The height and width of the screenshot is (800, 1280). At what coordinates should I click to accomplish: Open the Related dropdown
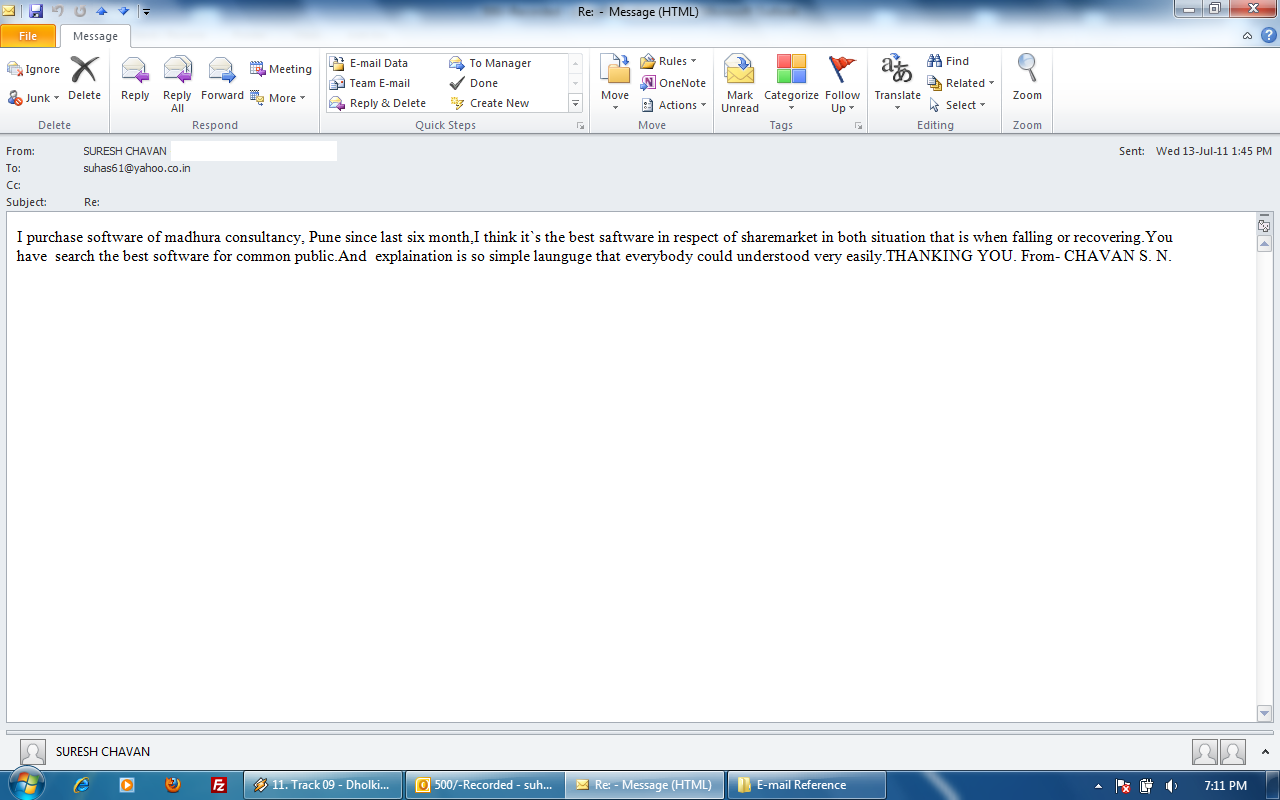point(961,83)
